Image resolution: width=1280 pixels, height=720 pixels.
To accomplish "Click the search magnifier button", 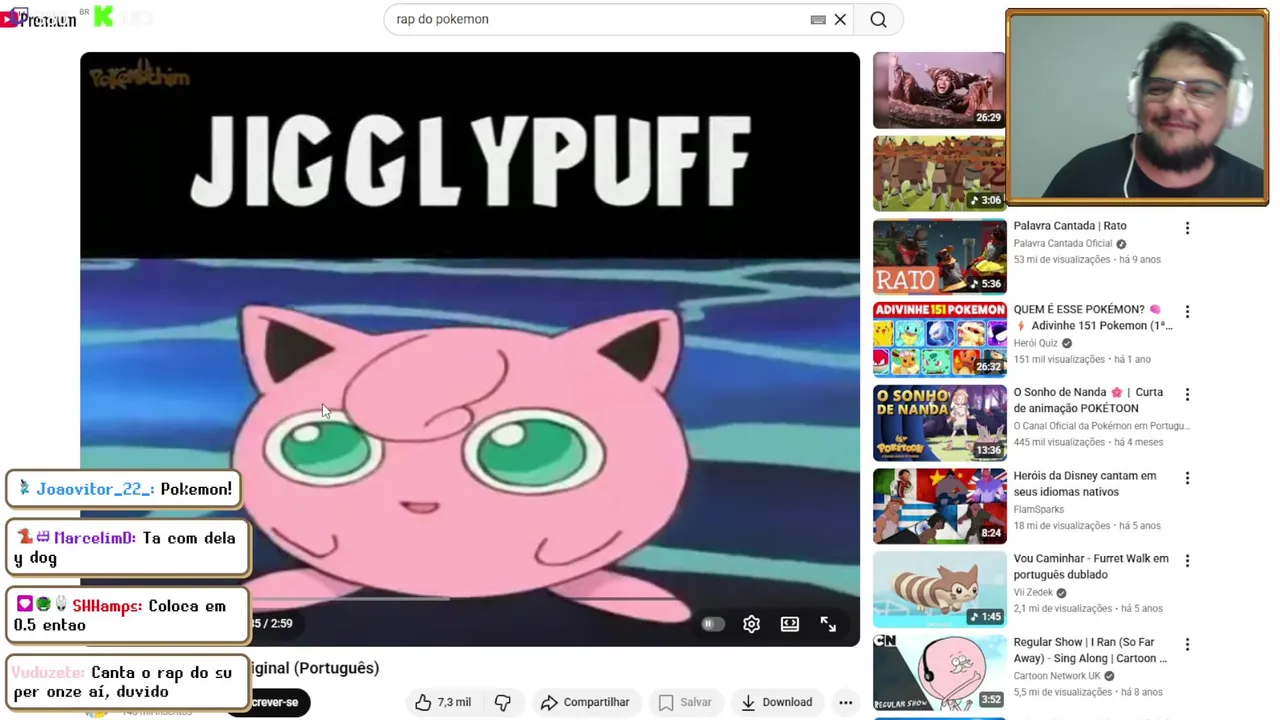I will point(878,19).
